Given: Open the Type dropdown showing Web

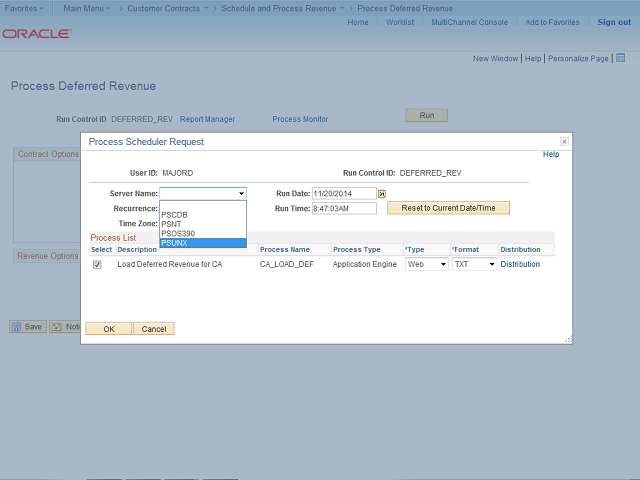Looking at the screenshot, I should (427, 264).
